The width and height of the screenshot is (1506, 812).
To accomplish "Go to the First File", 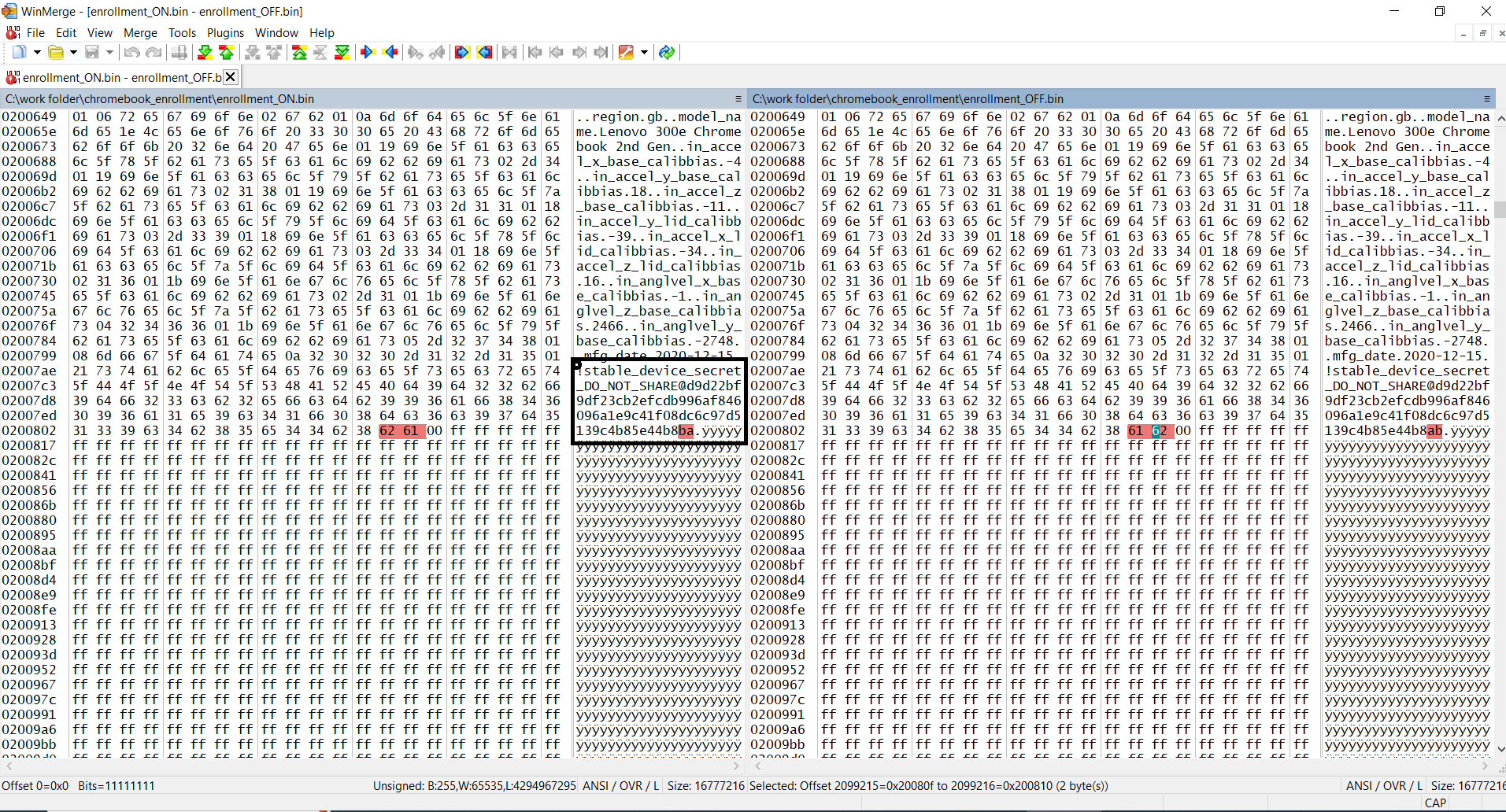I will 535,53.
